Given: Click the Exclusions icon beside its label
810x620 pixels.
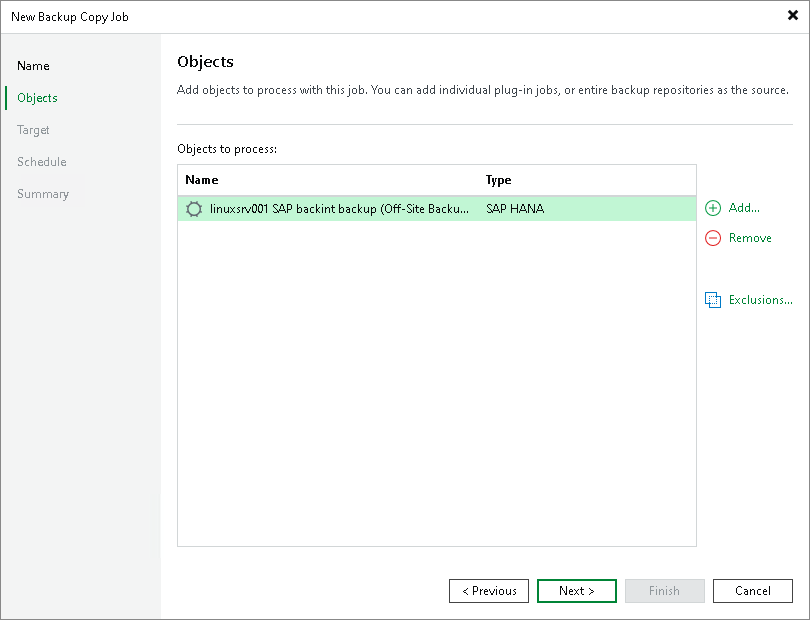Looking at the screenshot, I should (x=713, y=299).
